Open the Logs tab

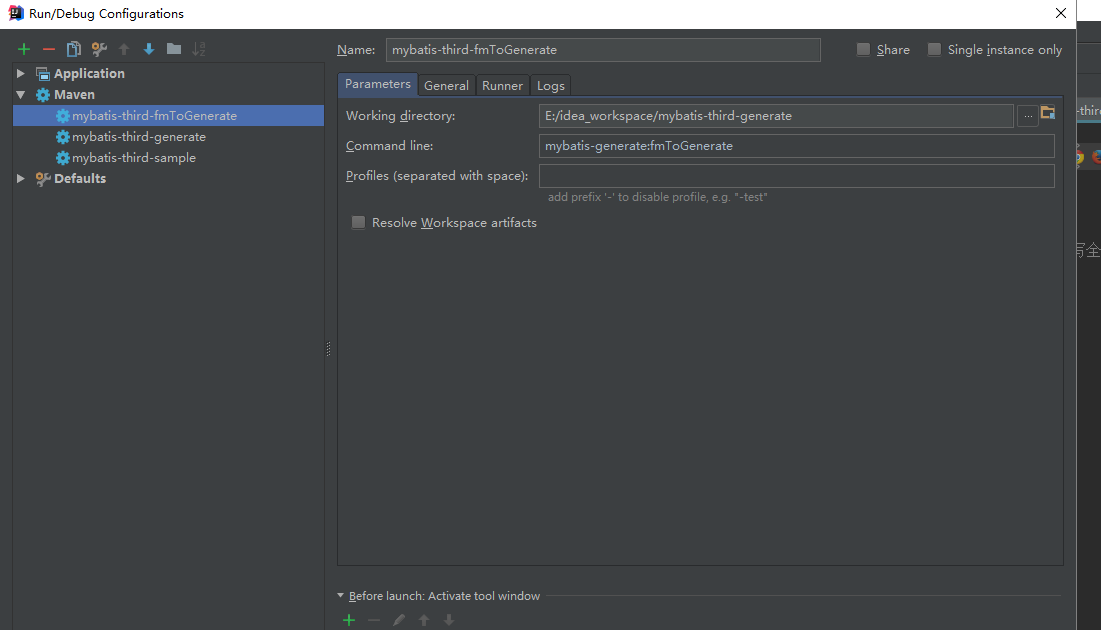tap(551, 86)
